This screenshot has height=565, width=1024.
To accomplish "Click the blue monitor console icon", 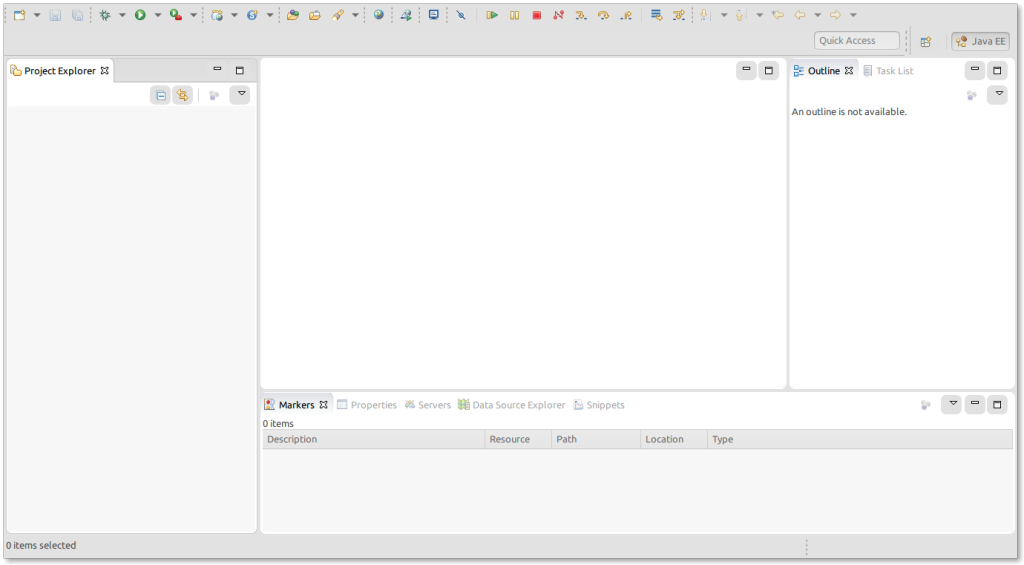I will (434, 15).
